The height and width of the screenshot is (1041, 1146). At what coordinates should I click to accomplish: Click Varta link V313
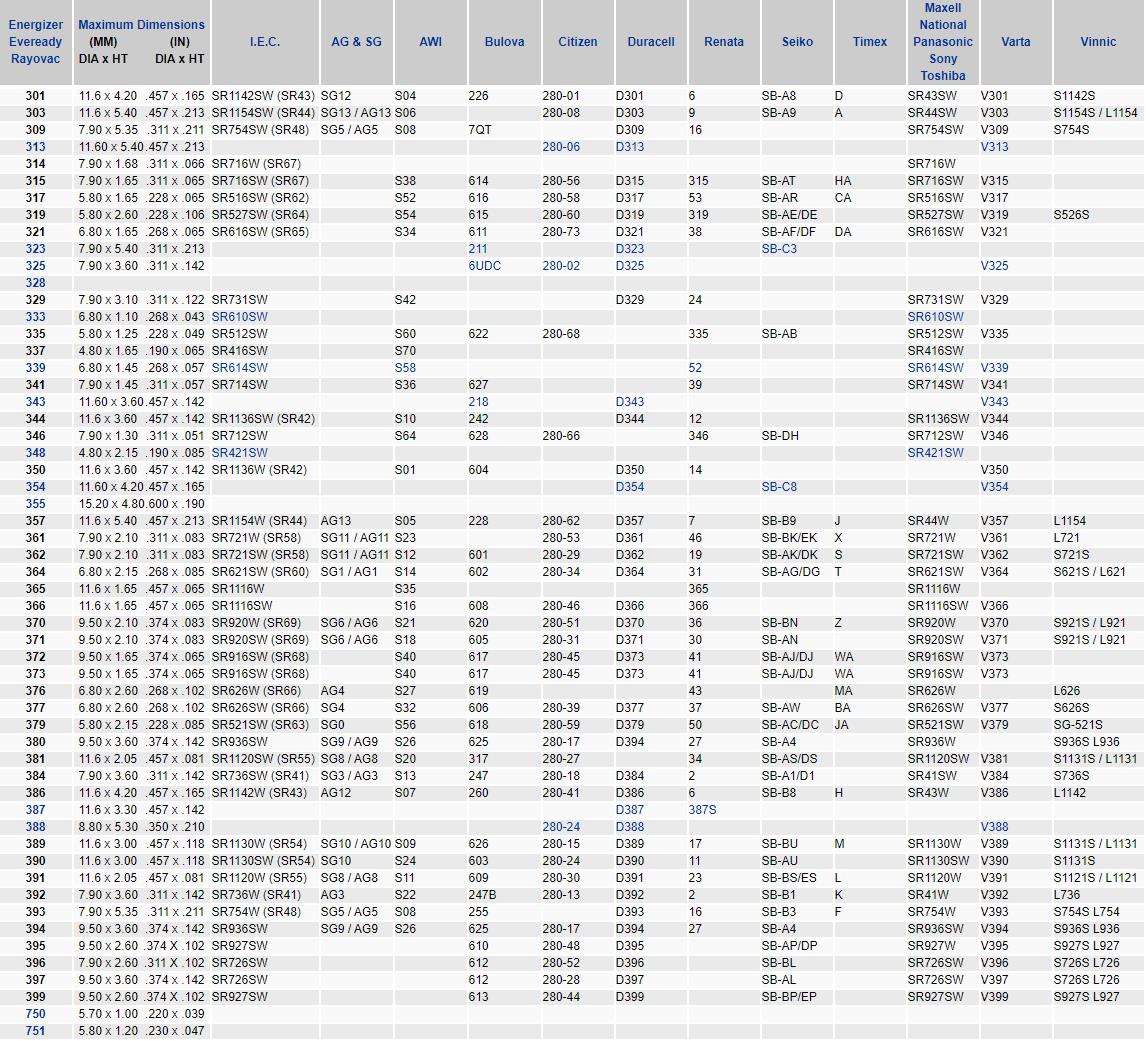point(994,147)
